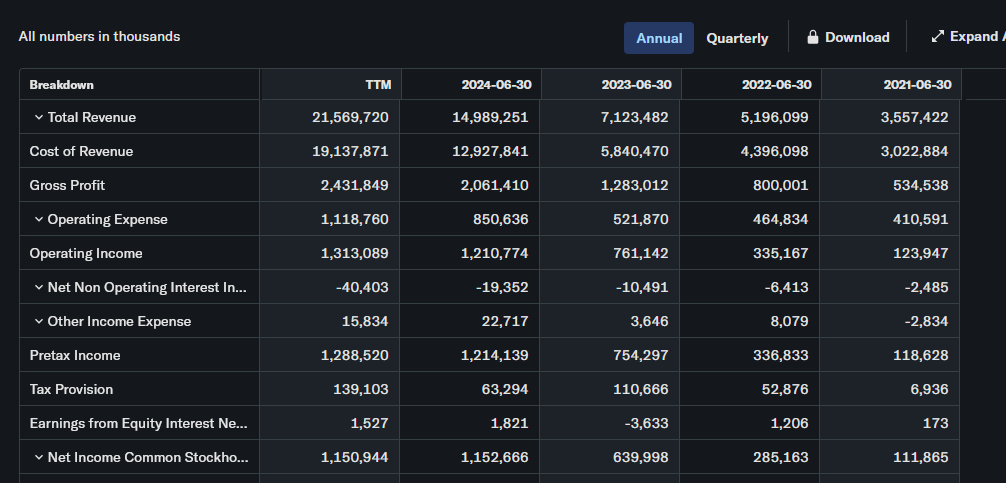Click Pretax Income value 754,297
1006x483 pixels.
click(x=640, y=355)
